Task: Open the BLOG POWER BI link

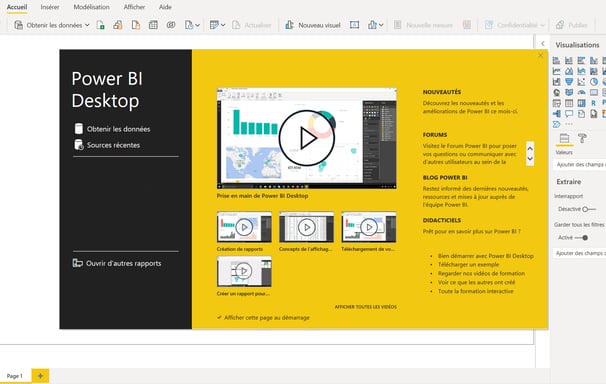Action: pos(445,178)
